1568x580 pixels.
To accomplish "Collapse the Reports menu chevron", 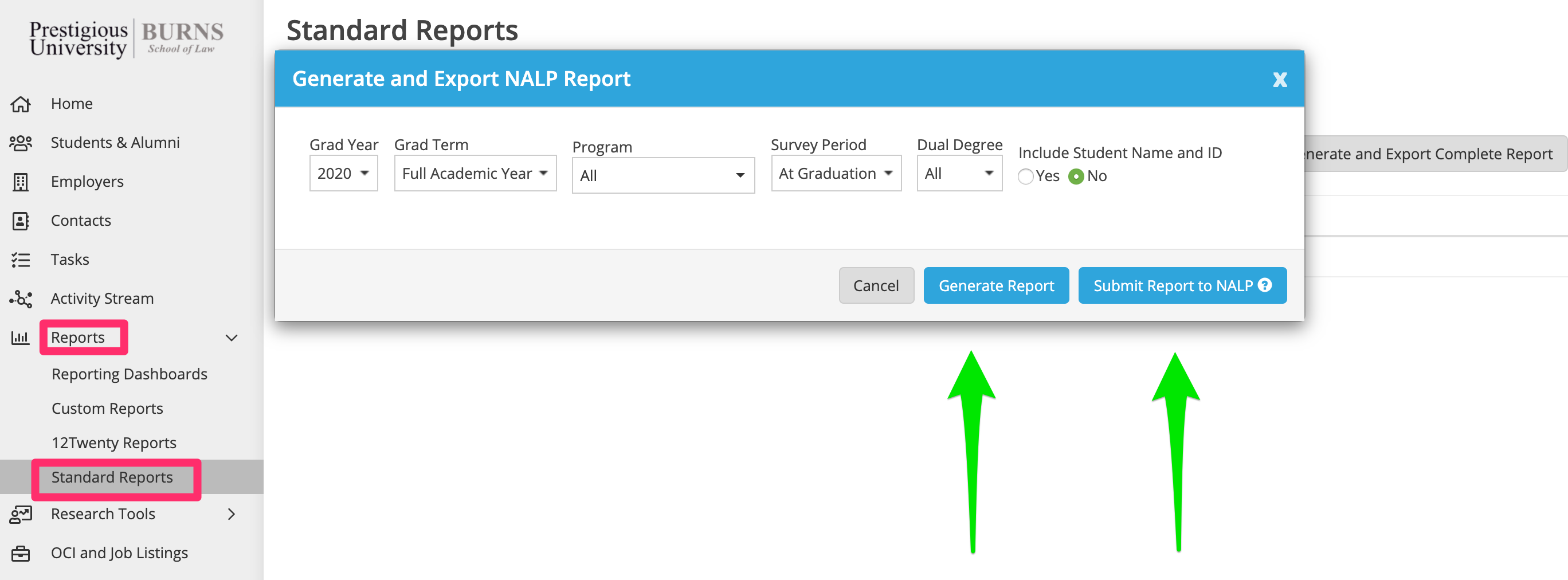I will 232,338.
